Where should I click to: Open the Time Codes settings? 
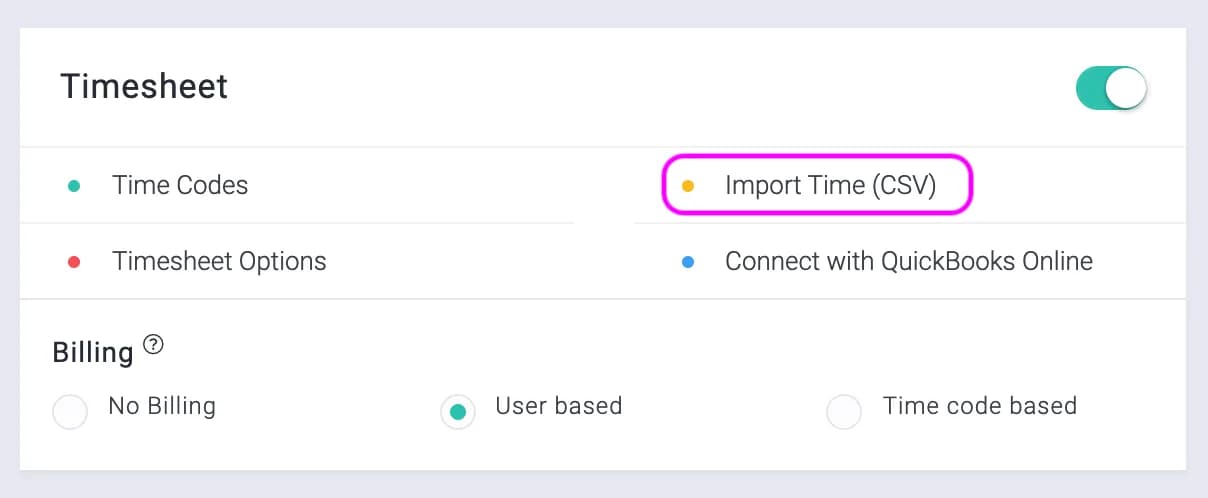coord(180,185)
